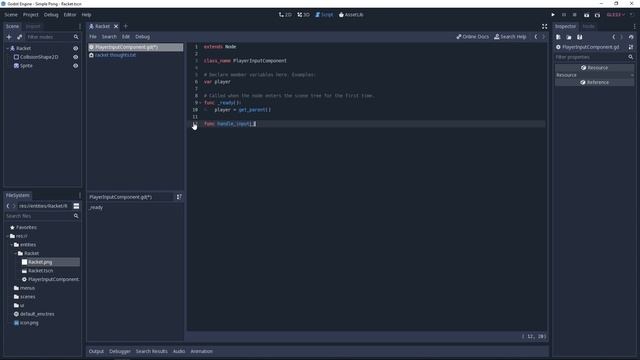Open the Inspector object history list icon

(631, 37)
